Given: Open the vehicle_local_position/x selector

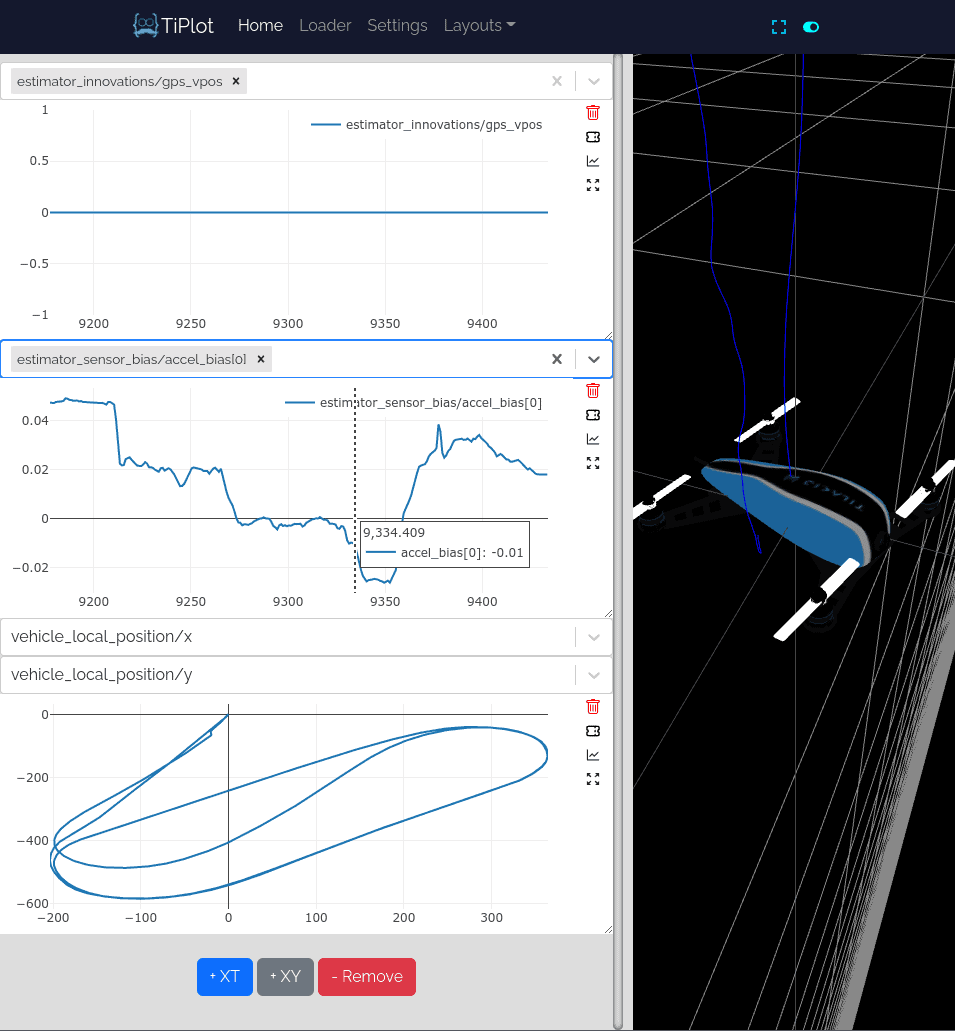Looking at the screenshot, I should click(306, 637).
